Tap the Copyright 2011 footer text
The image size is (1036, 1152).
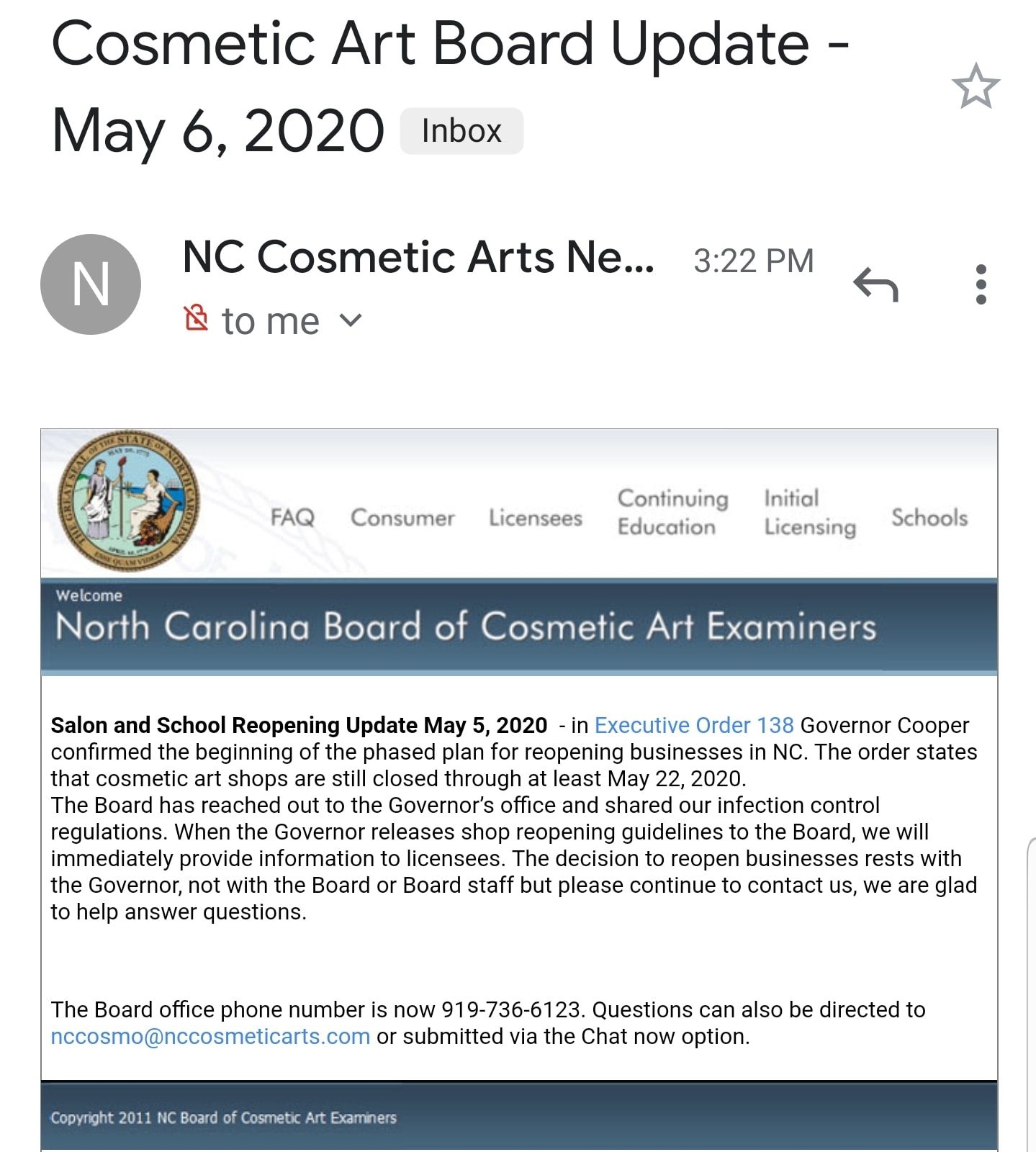[x=223, y=1117]
